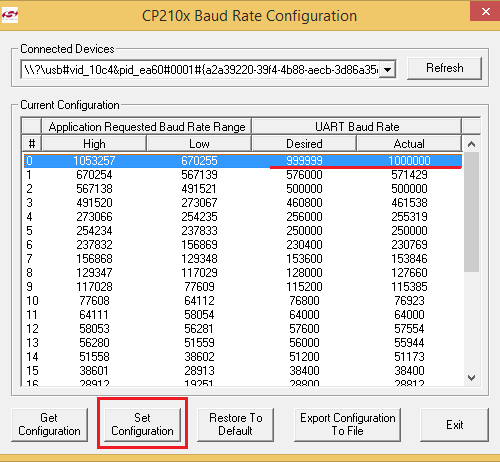Select row 8 with High value 129347

243,273
